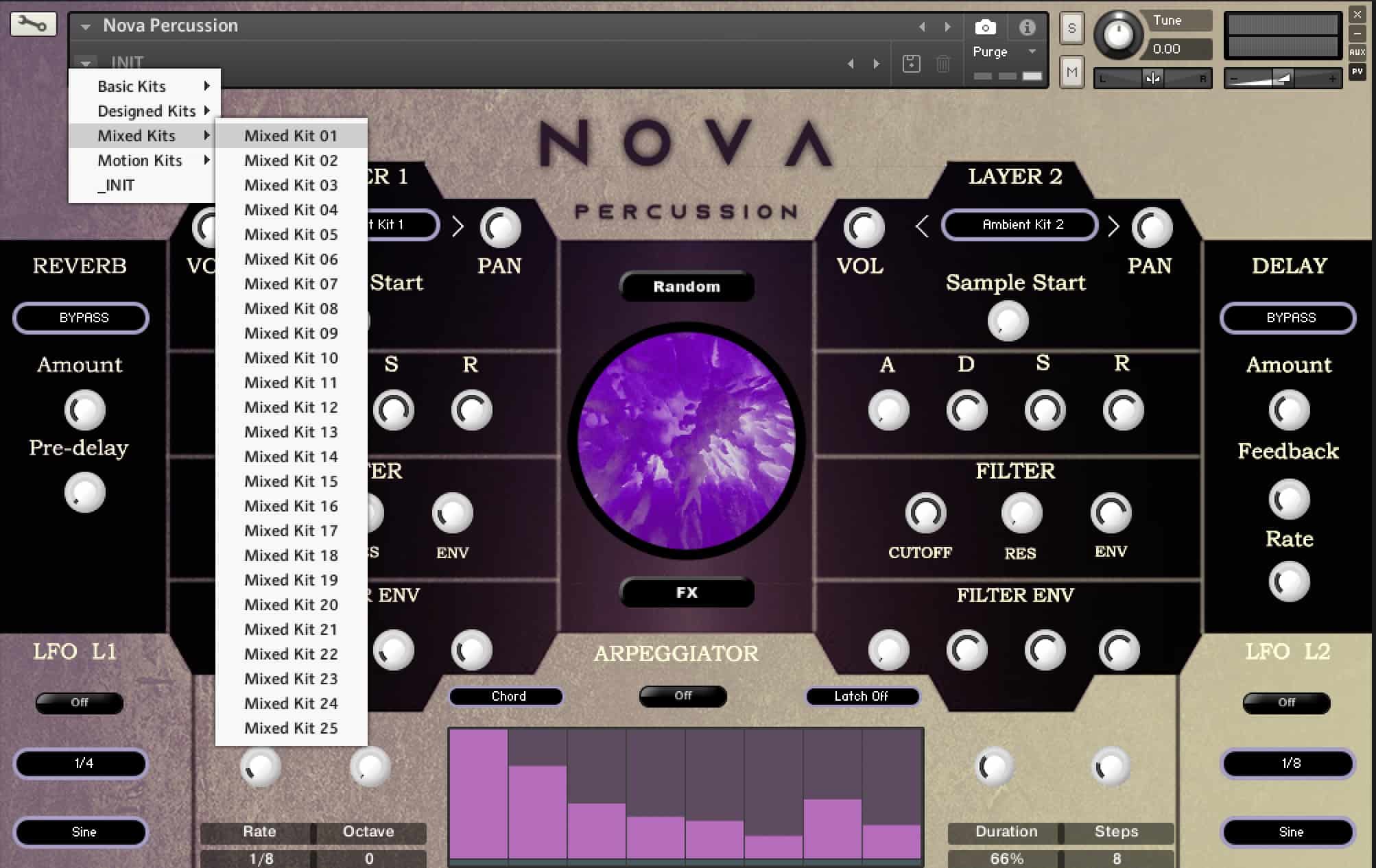Click the Layer 1 next kit arrow
The height and width of the screenshot is (868, 1376).
pos(458,226)
